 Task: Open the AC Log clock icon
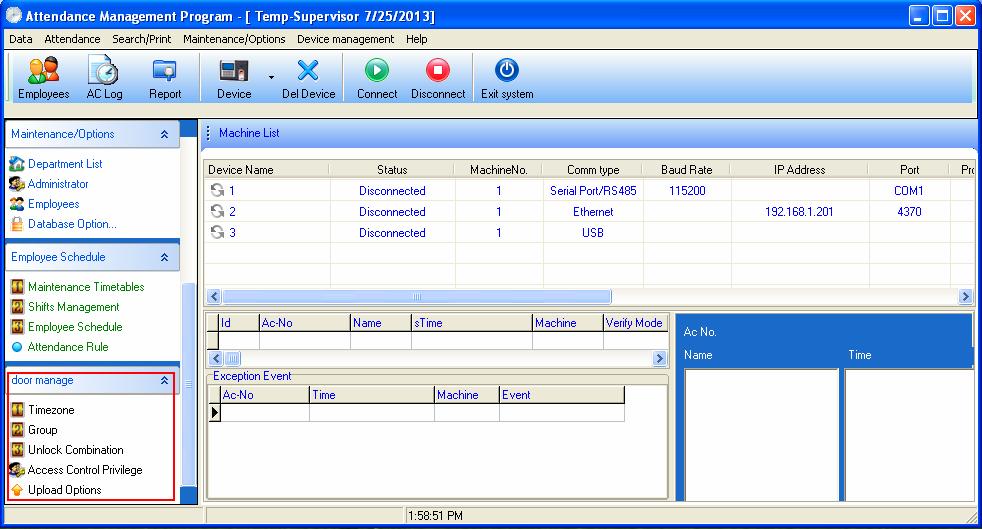pos(103,70)
